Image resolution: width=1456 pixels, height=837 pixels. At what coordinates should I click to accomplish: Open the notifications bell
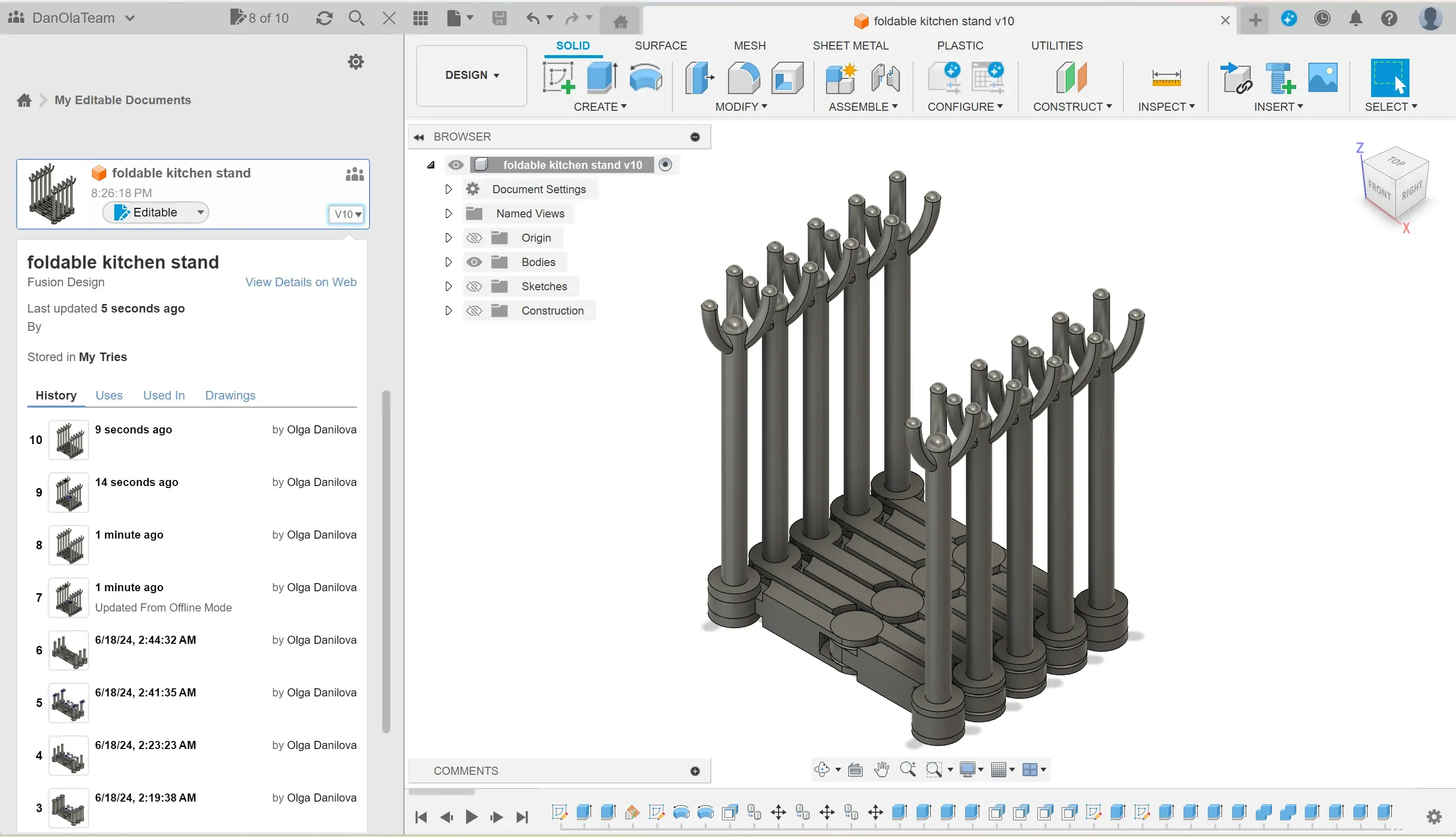tap(1356, 18)
